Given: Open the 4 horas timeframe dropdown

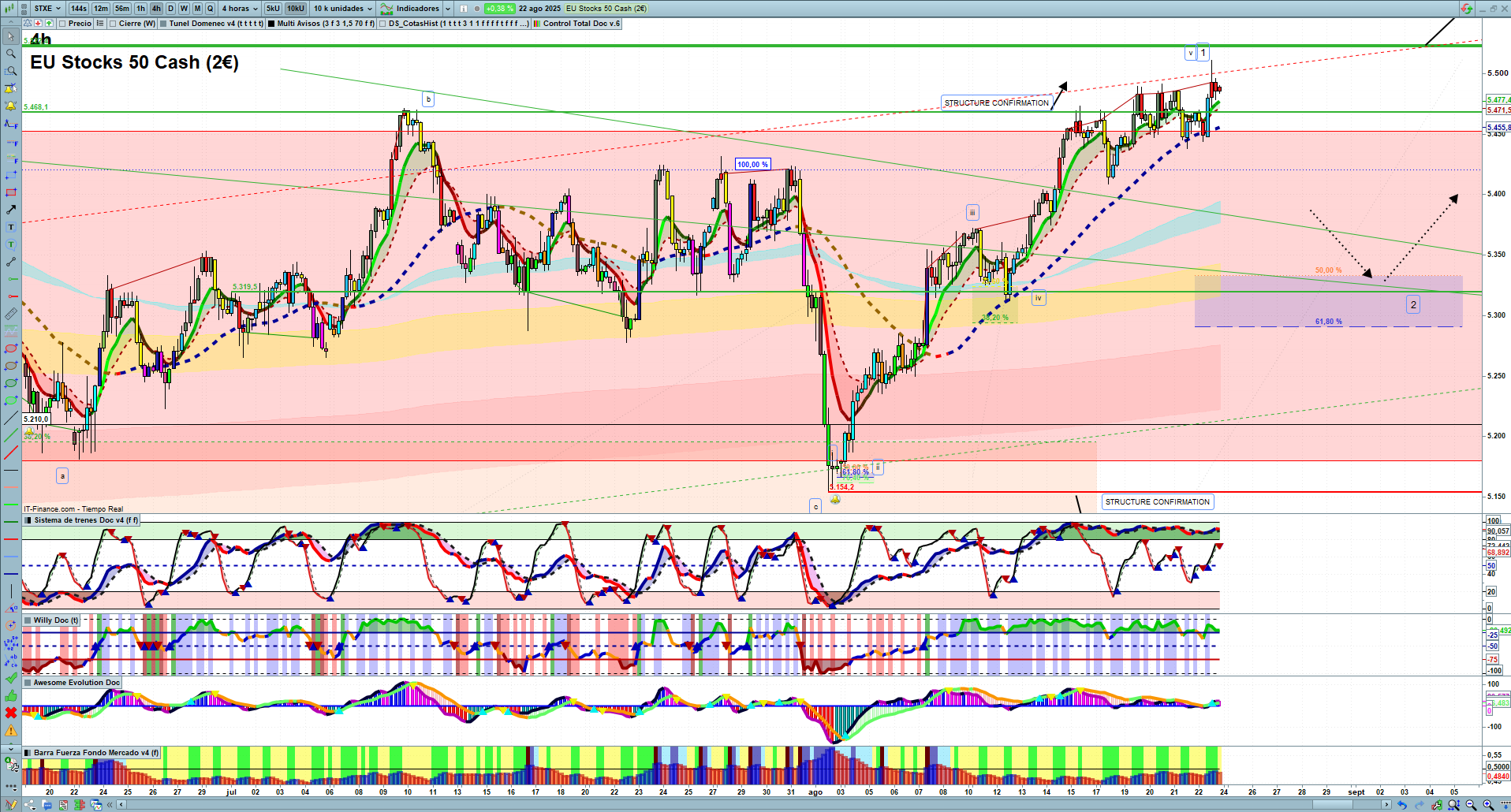Looking at the screenshot, I should click(240, 9).
